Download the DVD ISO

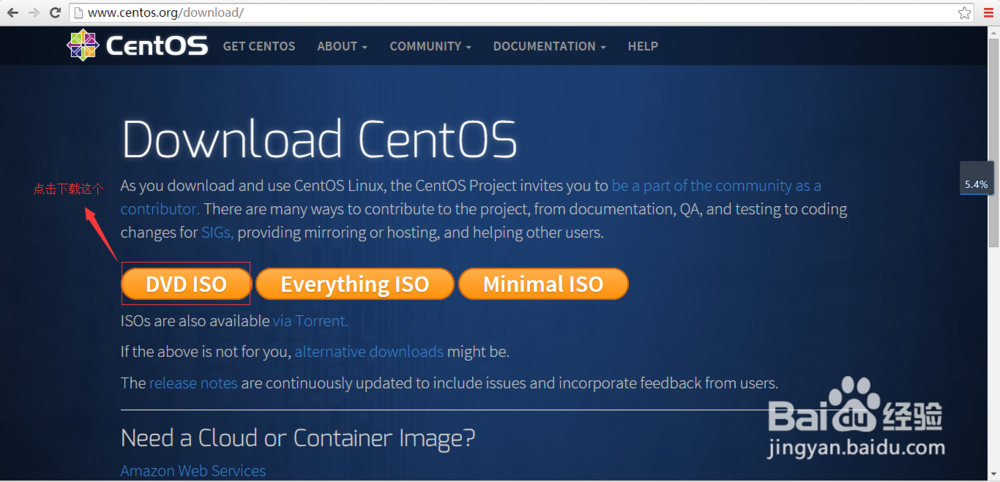pyautogui.click(x=186, y=284)
